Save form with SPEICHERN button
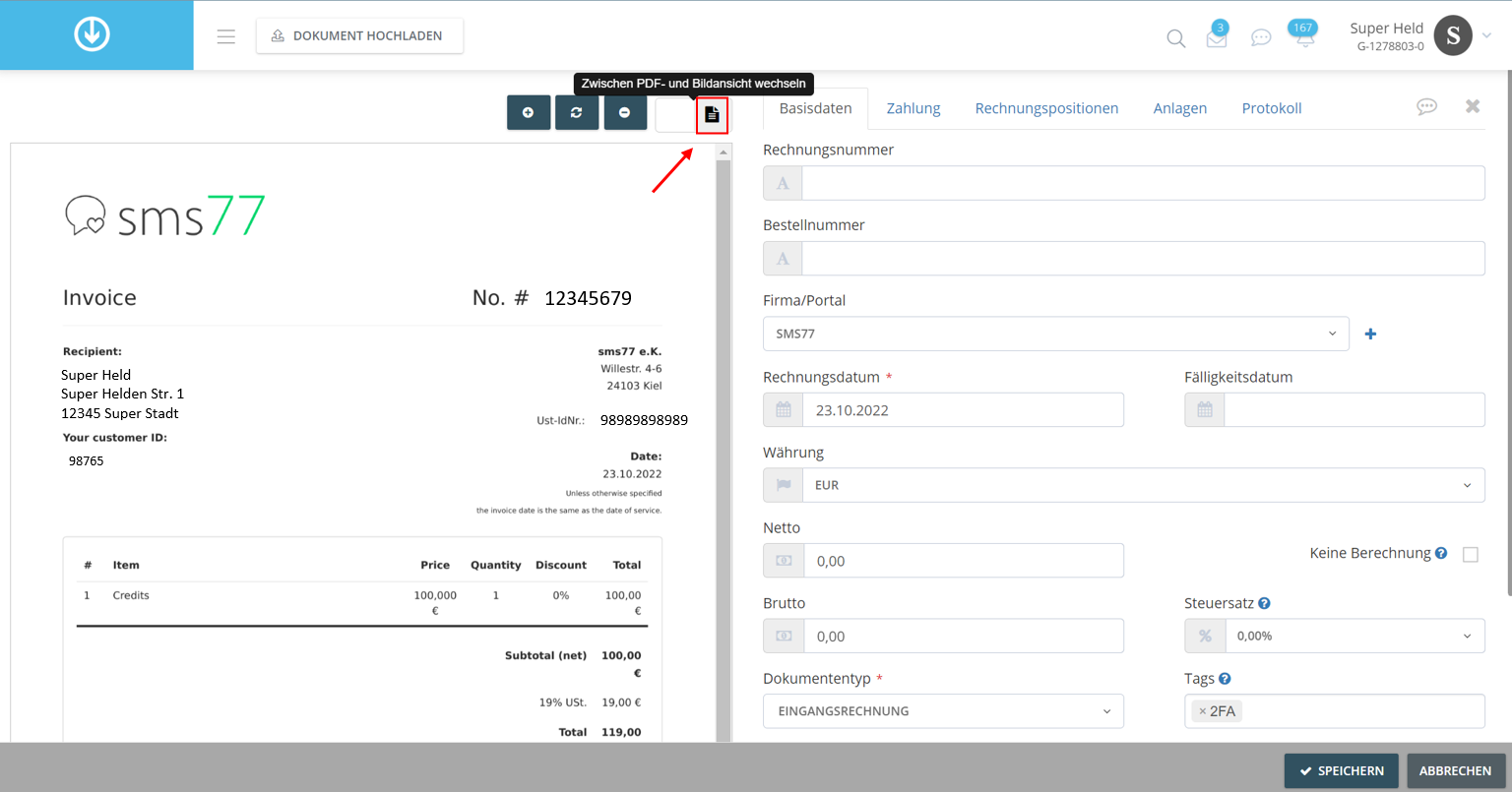Screen dimensions: 1512x792 1340,771
